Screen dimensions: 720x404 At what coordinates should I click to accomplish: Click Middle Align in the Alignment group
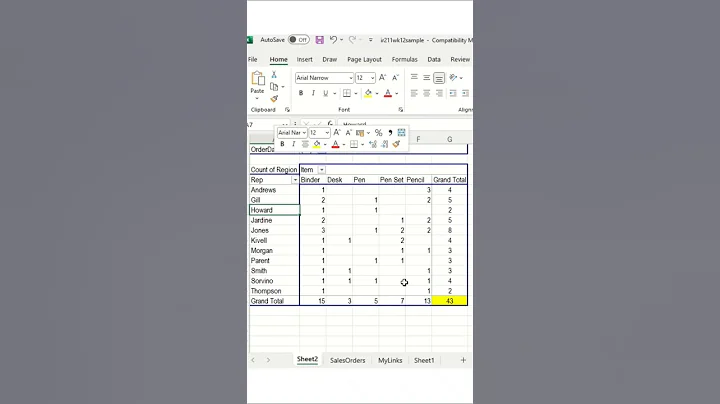(427, 78)
